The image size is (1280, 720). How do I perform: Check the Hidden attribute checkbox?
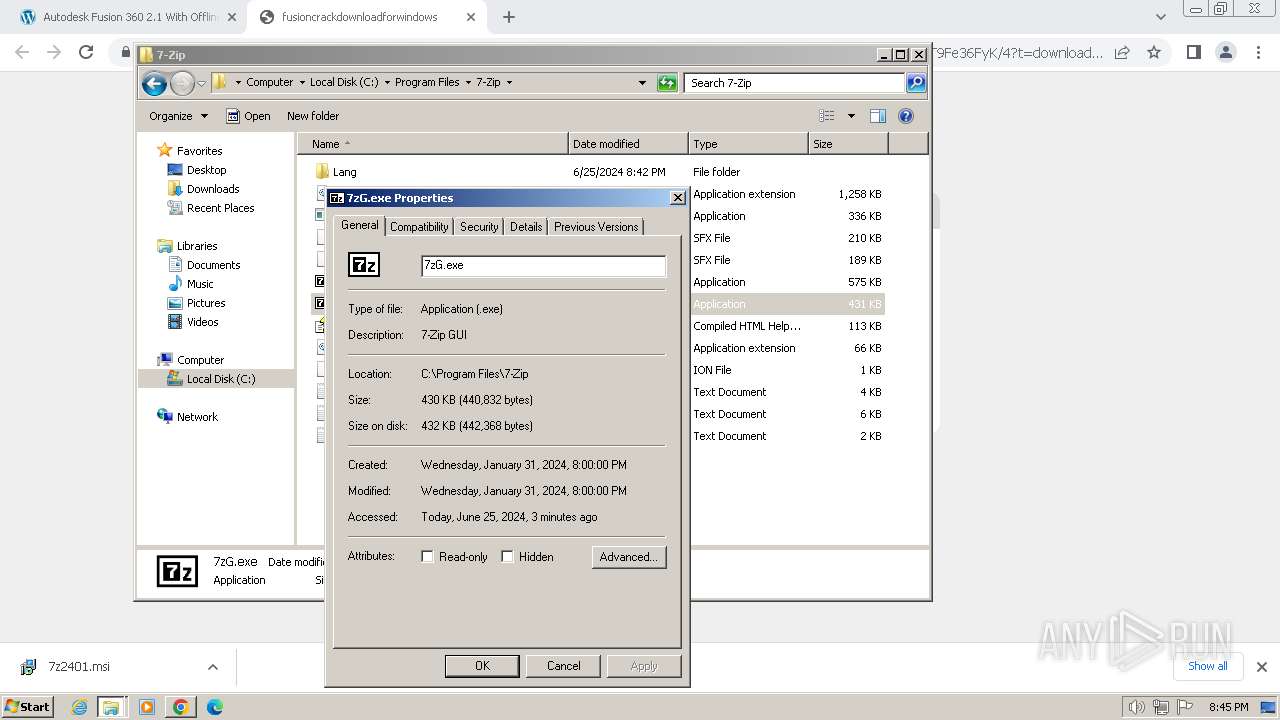[x=507, y=557]
